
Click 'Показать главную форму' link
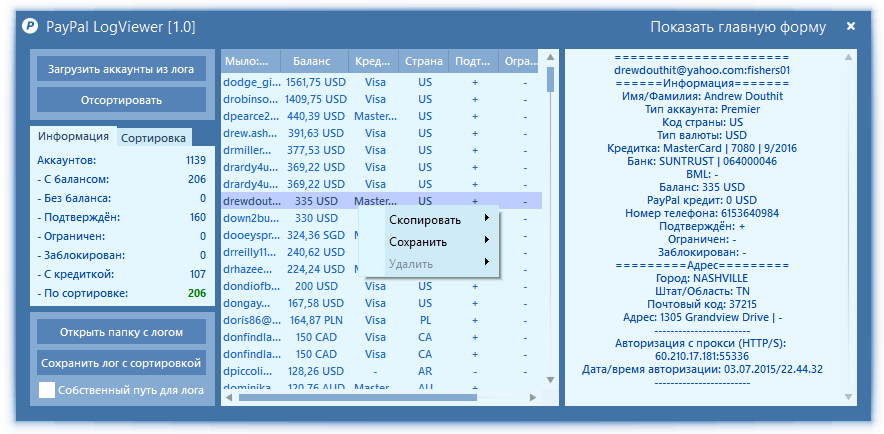coord(738,27)
